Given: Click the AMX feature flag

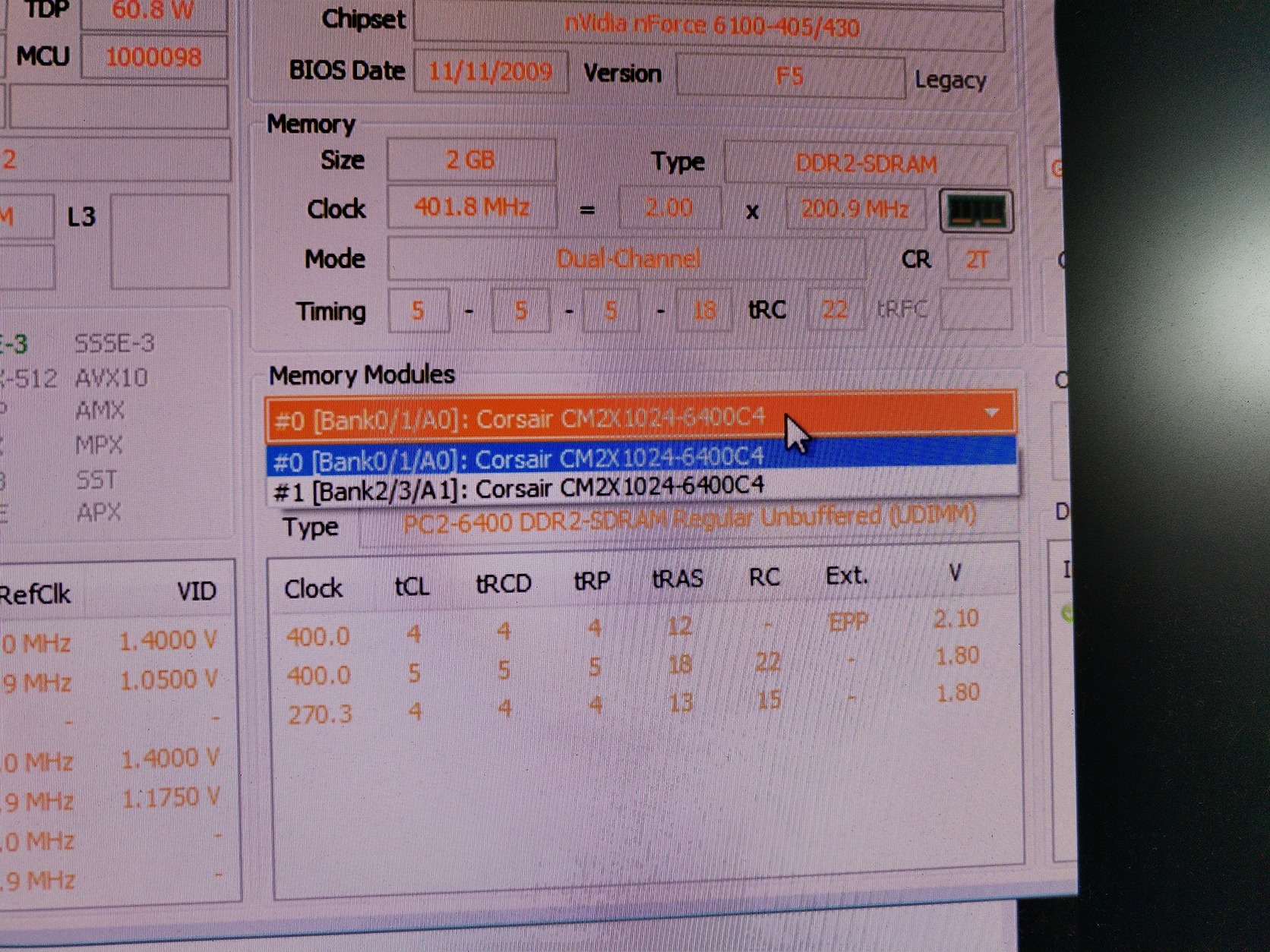Looking at the screenshot, I should tap(100, 411).
